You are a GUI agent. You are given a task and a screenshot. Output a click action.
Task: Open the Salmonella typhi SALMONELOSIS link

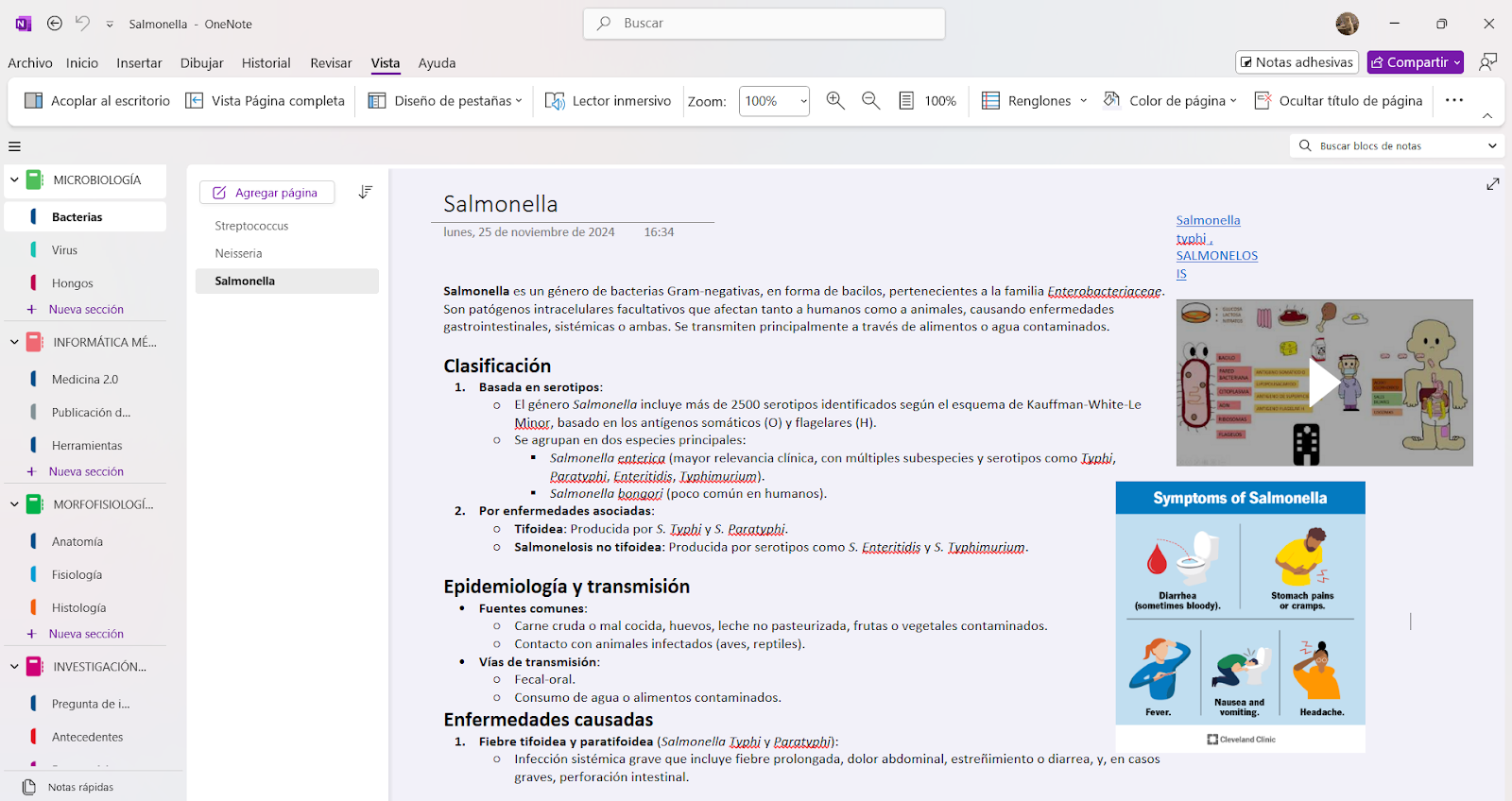[x=1216, y=247]
